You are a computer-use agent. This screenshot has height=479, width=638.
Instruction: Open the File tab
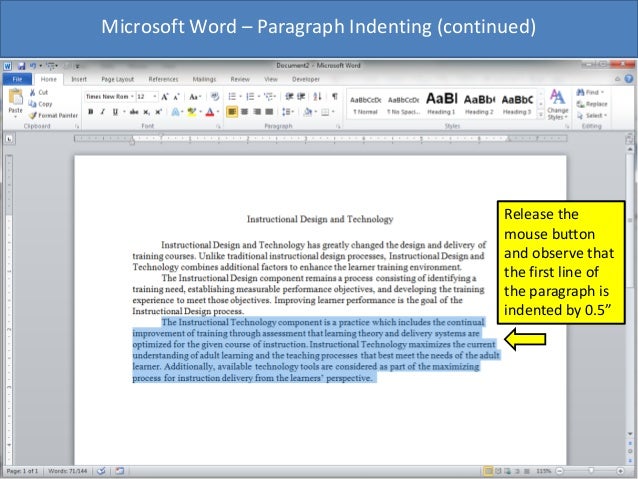click(17, 79)
